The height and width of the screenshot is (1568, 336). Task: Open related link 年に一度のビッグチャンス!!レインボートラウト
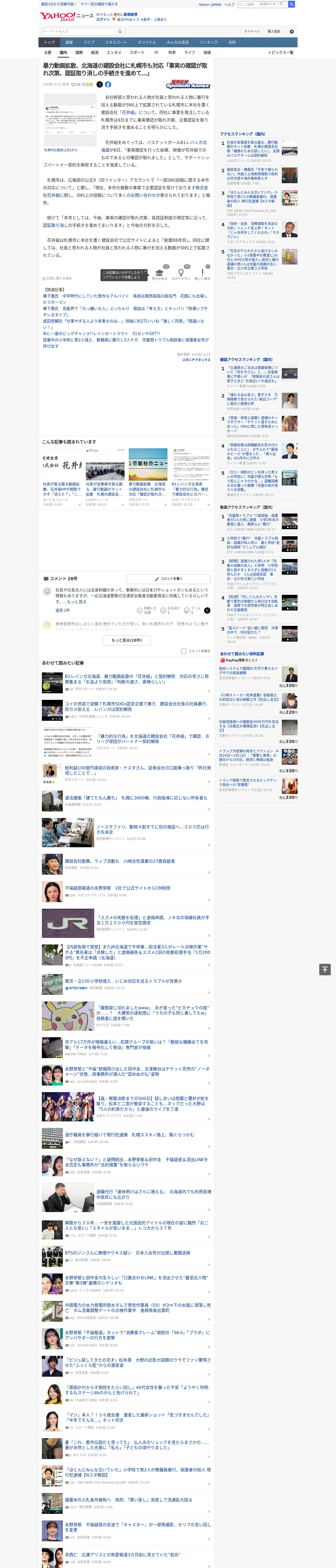point(101,333)
